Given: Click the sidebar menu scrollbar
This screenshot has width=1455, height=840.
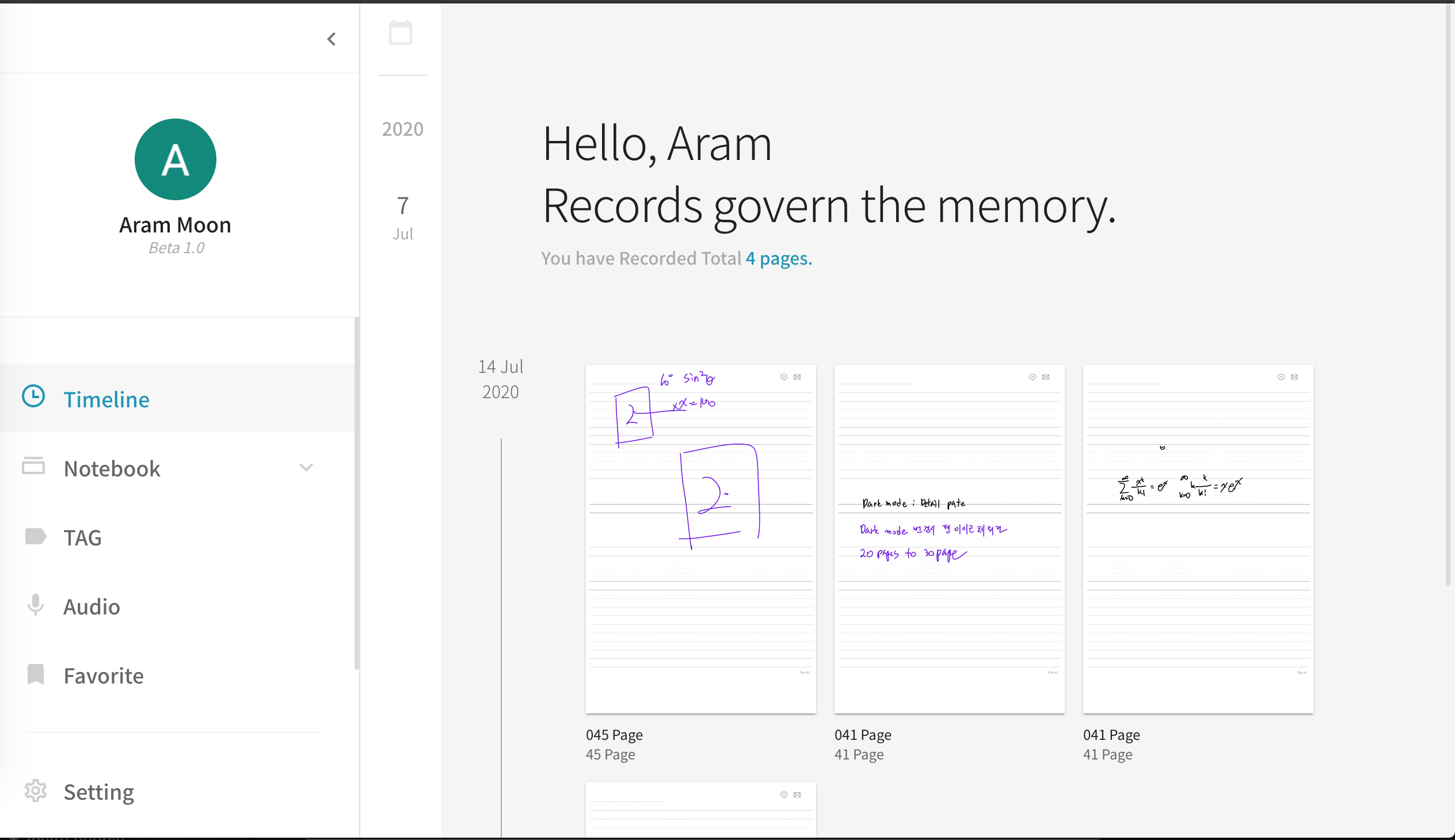Looking at the screenshot, I should [x=357, y=493].
